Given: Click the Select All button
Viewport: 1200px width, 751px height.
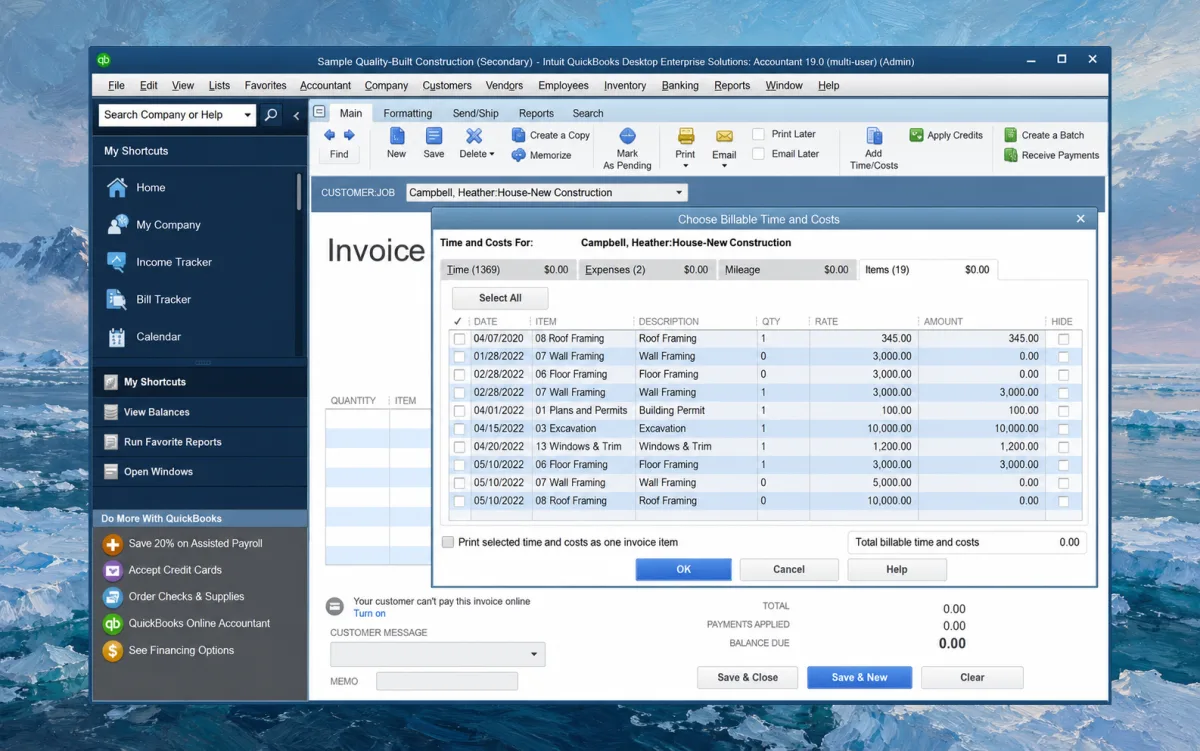Looking at the screenshot, I should [x=500, y=298].
